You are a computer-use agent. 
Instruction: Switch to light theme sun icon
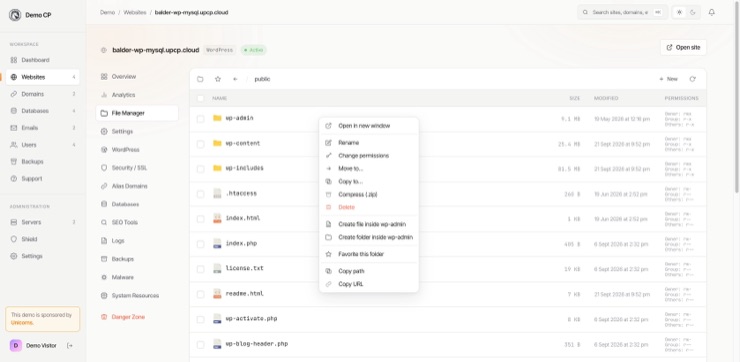679,13
